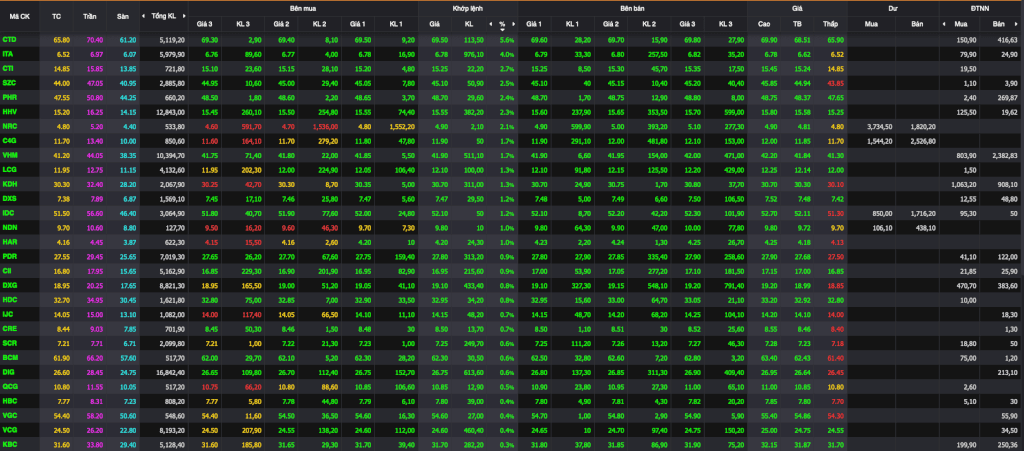Open the NRC stock symbol
The image size is (1024, 451).
(10, 126)
